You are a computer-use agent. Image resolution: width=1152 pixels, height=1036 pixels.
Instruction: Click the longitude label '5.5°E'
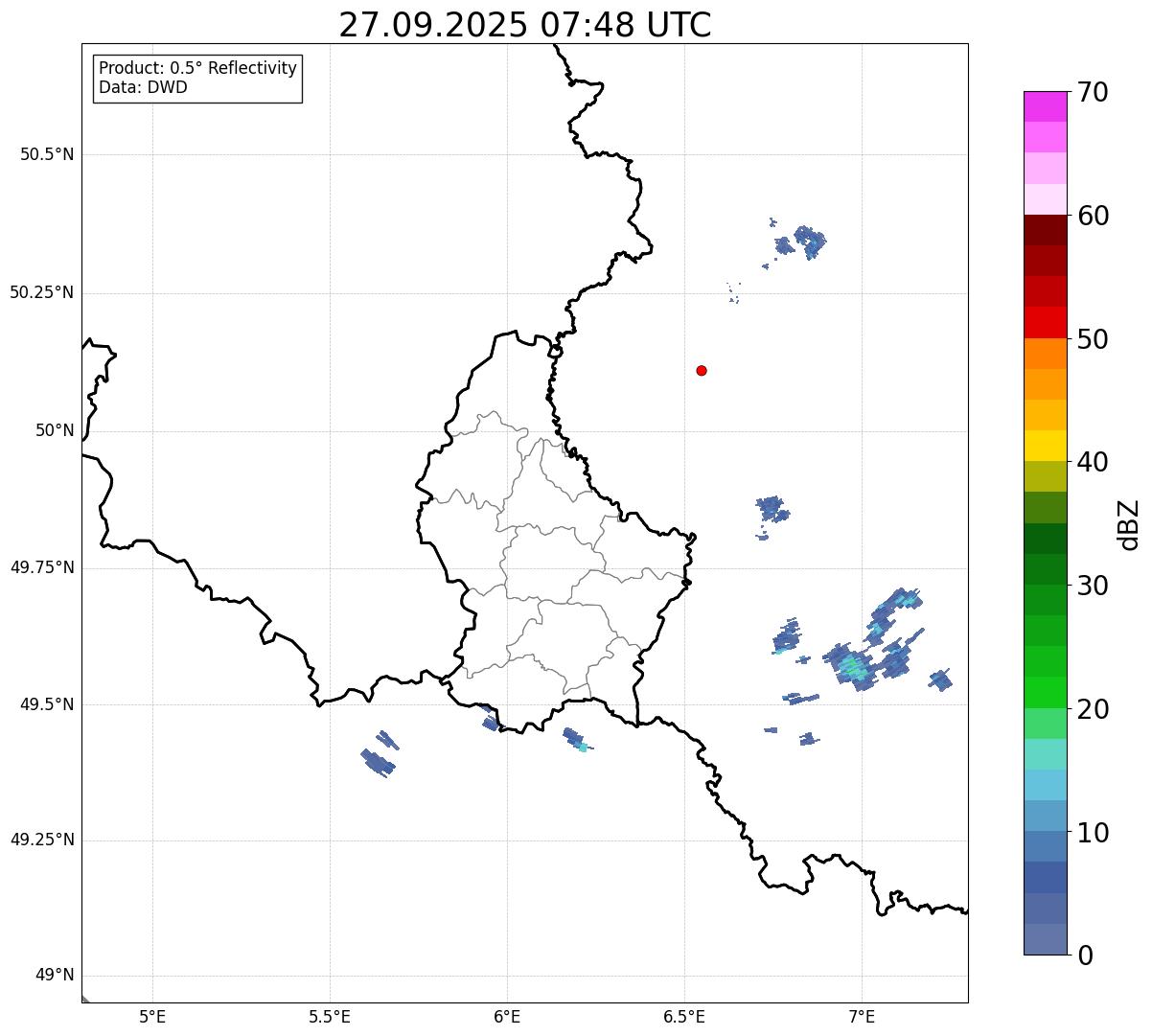click(330, 1016)
